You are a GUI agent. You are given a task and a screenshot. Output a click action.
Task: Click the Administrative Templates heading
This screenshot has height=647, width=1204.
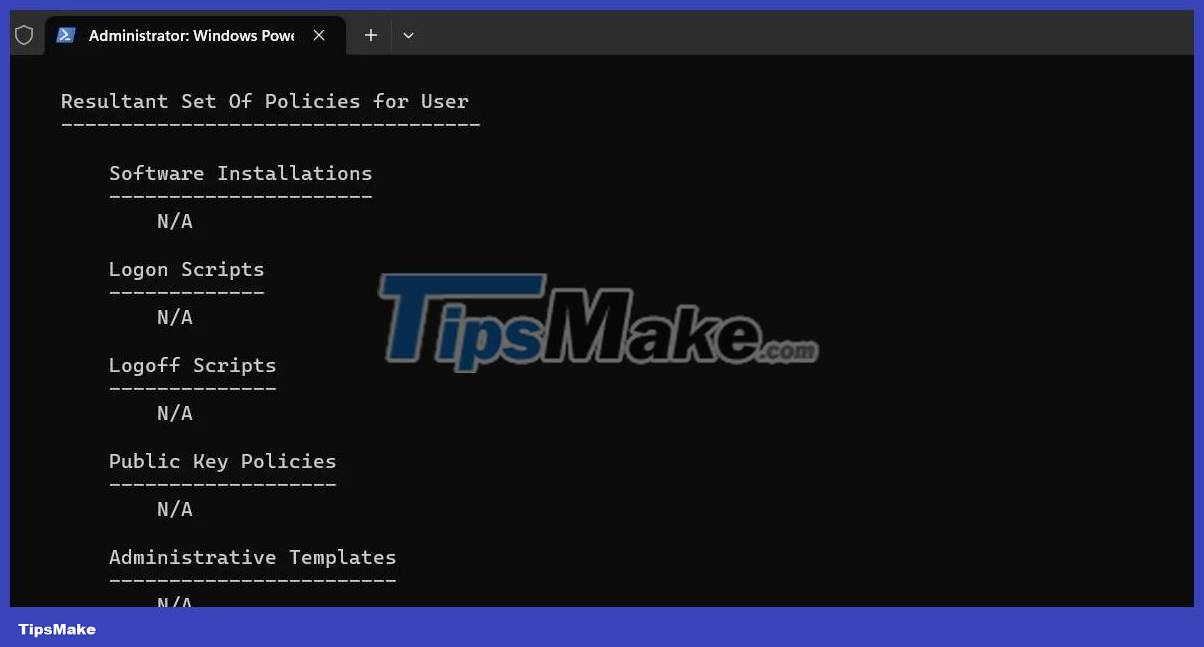[252, 557]
